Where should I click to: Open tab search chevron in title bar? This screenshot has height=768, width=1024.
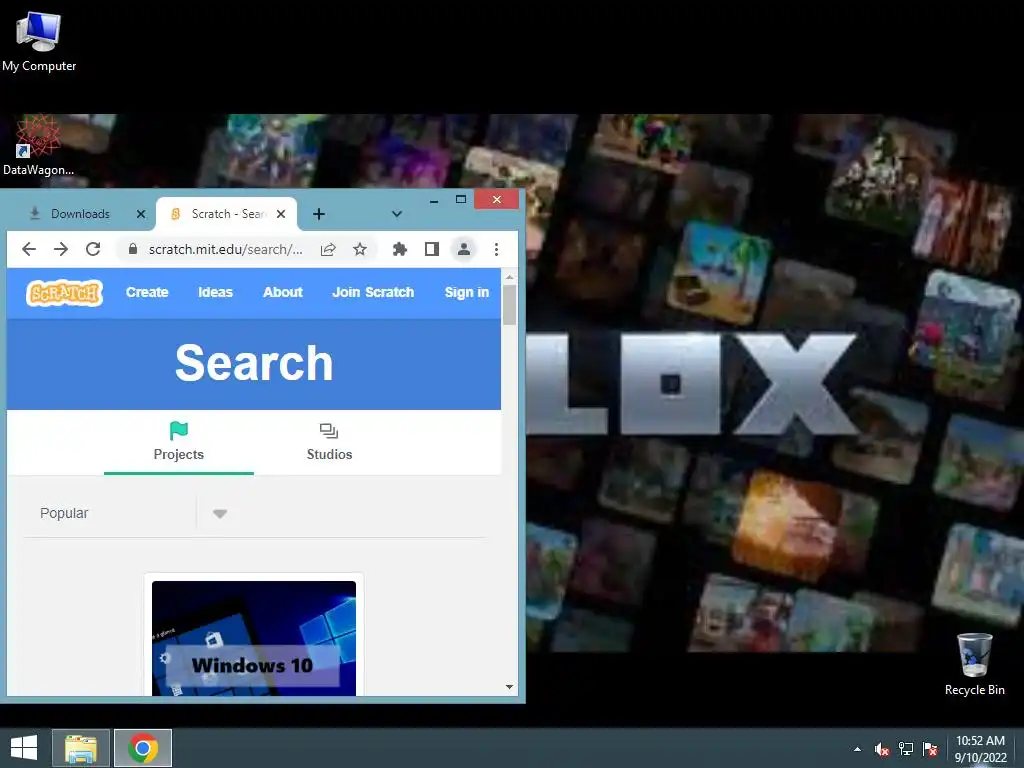(396, 214)
